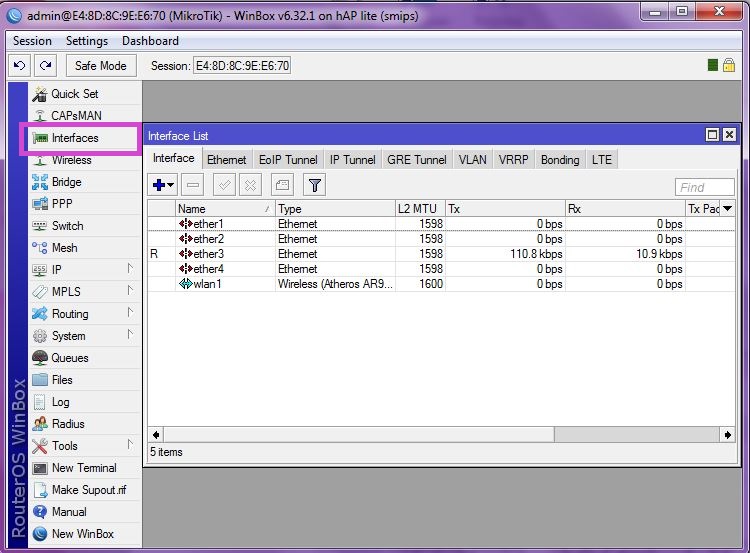Click the padlock icon at top right
The width and height of the screenshot is (750, 553).
coord(729,65)
